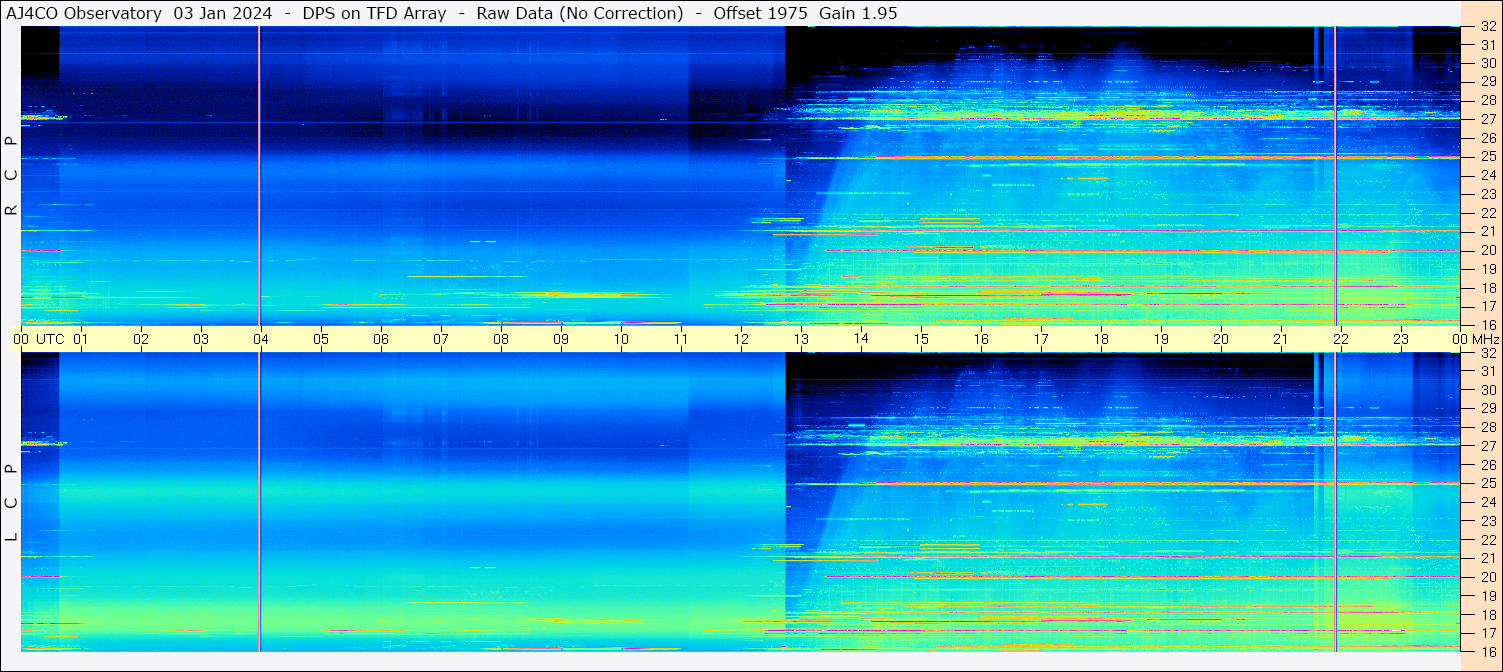Viewport: 1503px width, 672px height.
Task: Click the 'Raw Data (No Correction)' label
Action: 580,13
